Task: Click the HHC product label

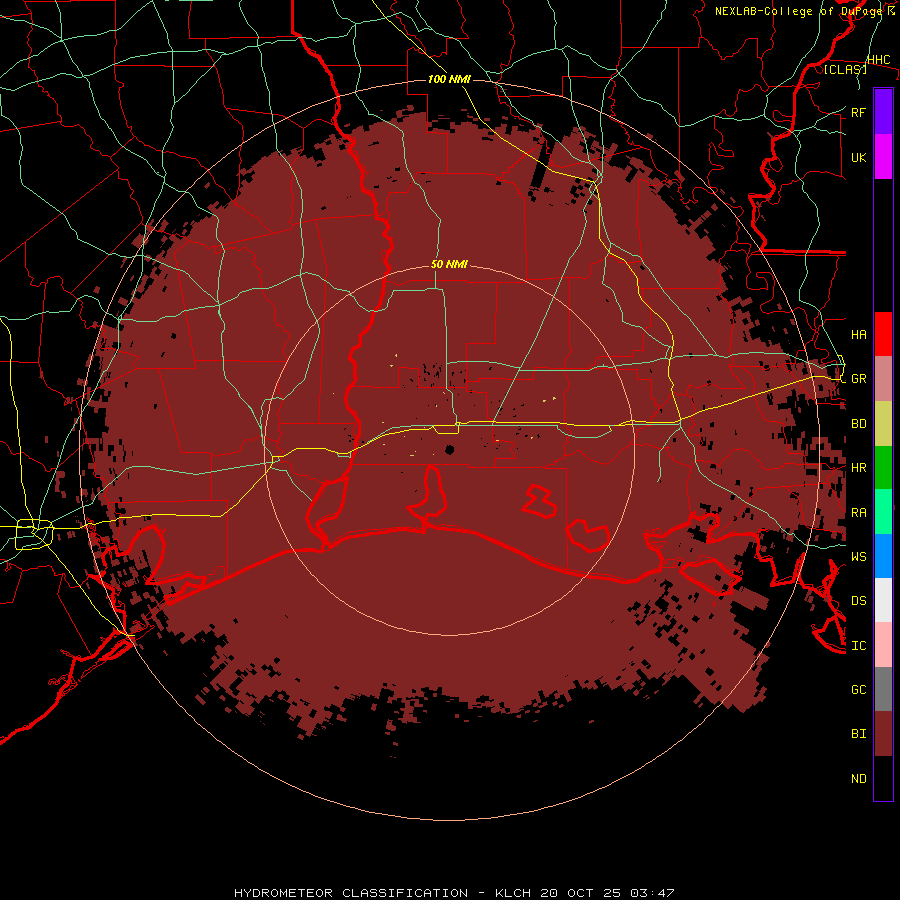Action: coord(878,60)
